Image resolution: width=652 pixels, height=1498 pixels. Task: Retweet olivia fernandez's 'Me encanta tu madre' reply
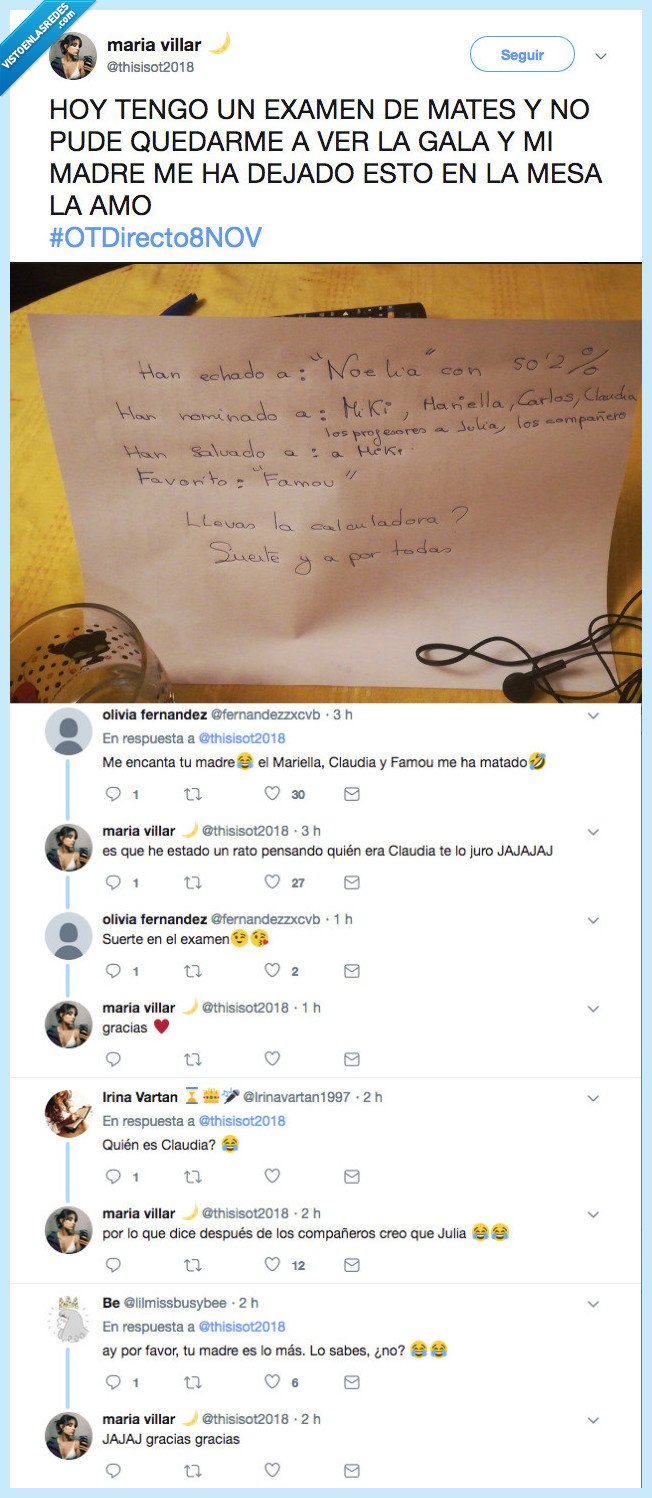pos(192,794)
